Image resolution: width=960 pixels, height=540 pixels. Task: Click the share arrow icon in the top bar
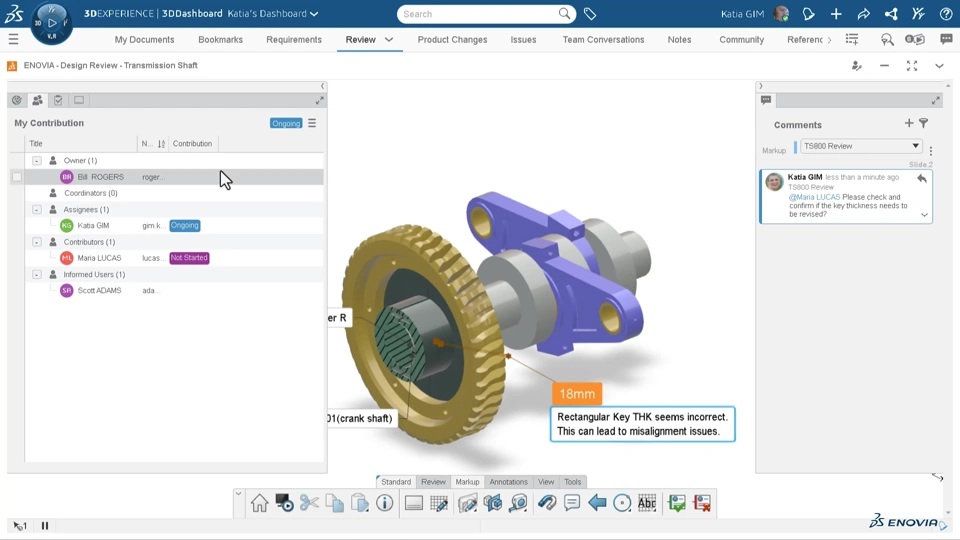pos(863,13)
